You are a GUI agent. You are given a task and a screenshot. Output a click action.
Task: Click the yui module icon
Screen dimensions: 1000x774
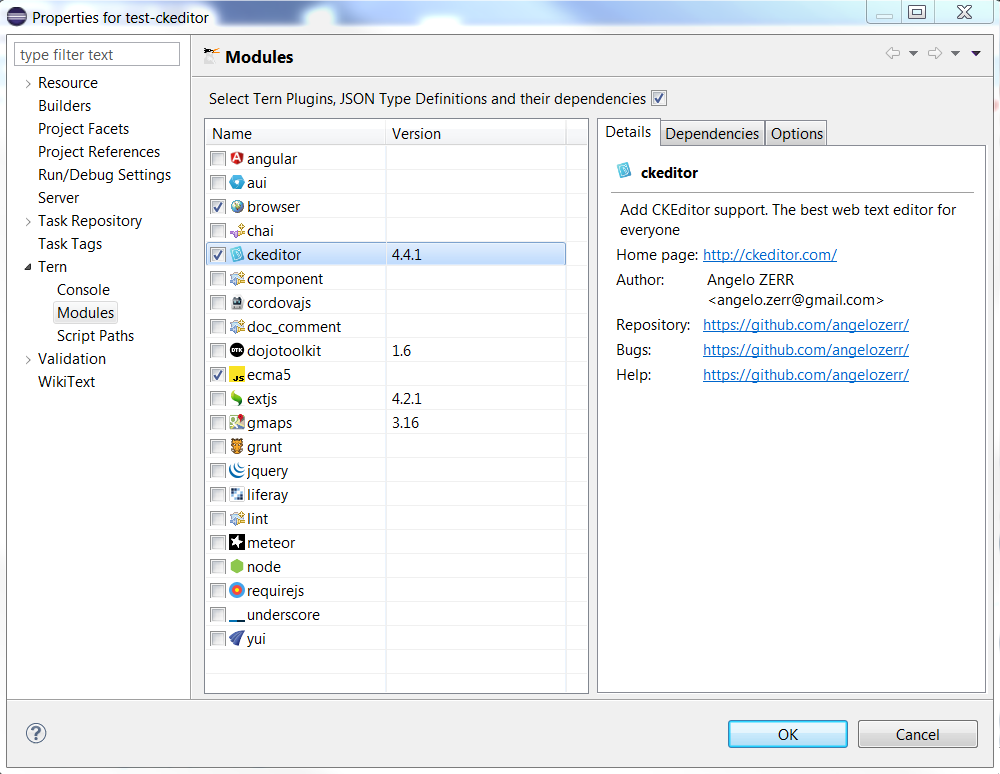(235, 638)
